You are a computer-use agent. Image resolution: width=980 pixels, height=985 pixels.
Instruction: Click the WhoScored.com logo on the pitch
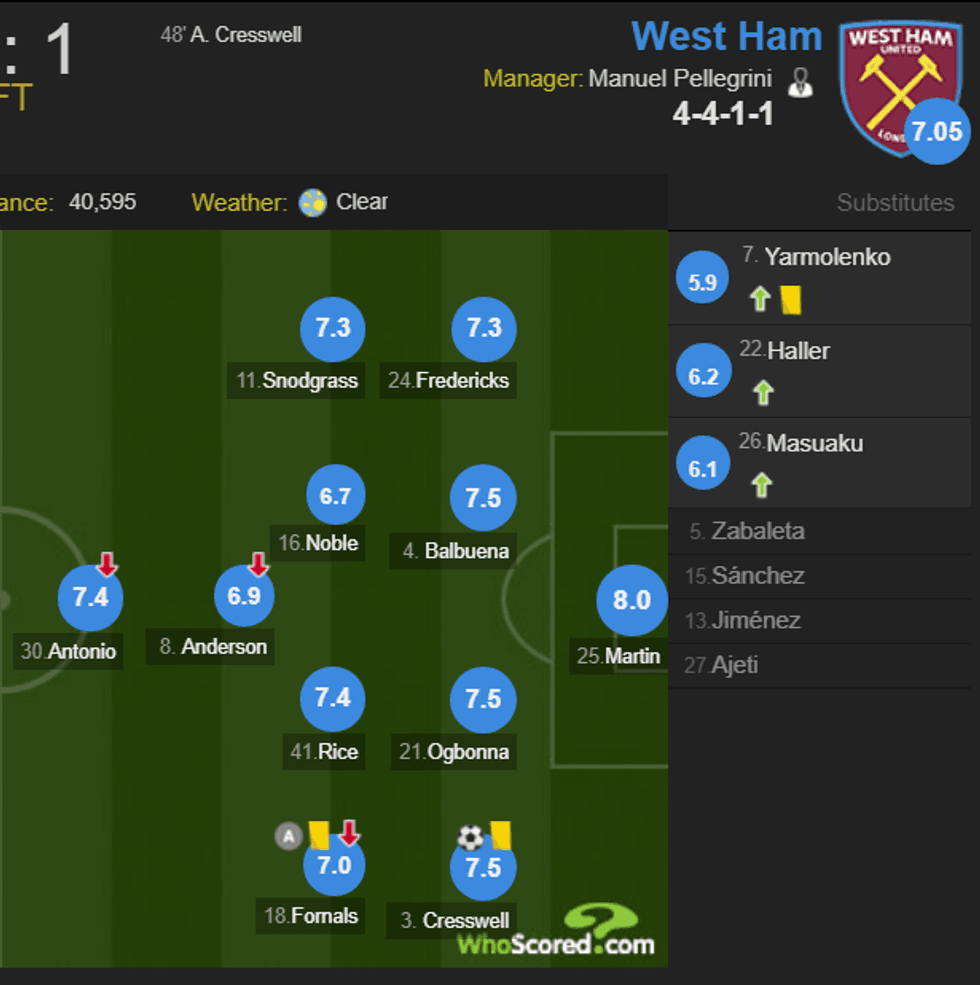(556, 932)
